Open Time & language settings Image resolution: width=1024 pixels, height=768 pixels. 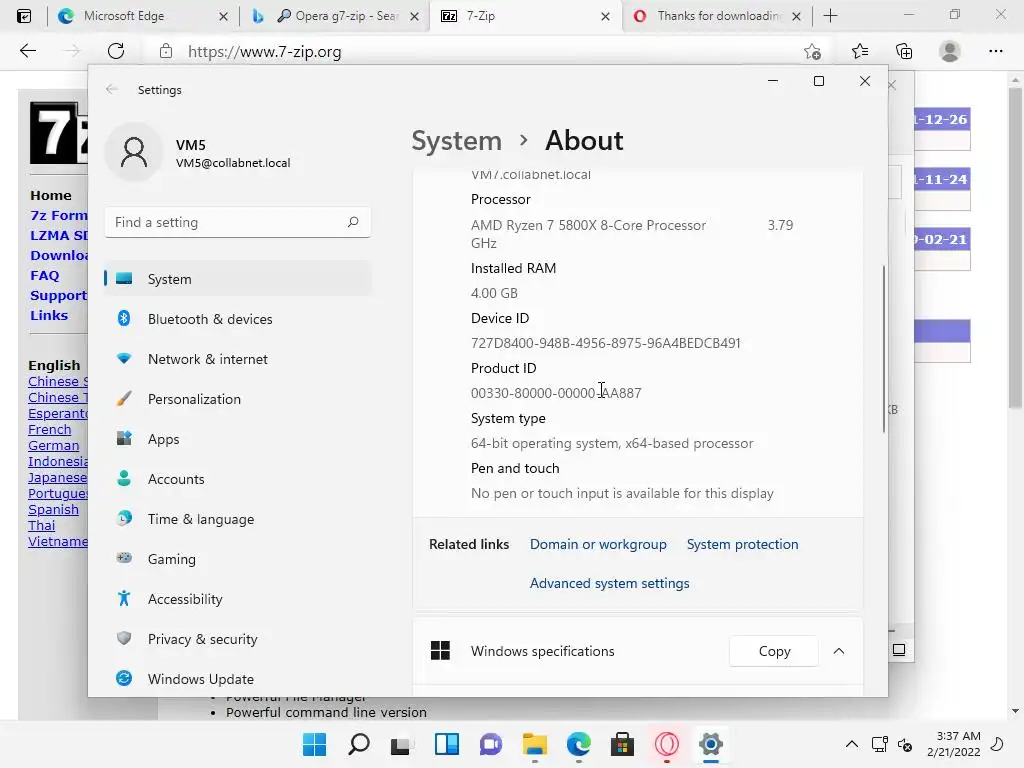(x=238, y=519)
